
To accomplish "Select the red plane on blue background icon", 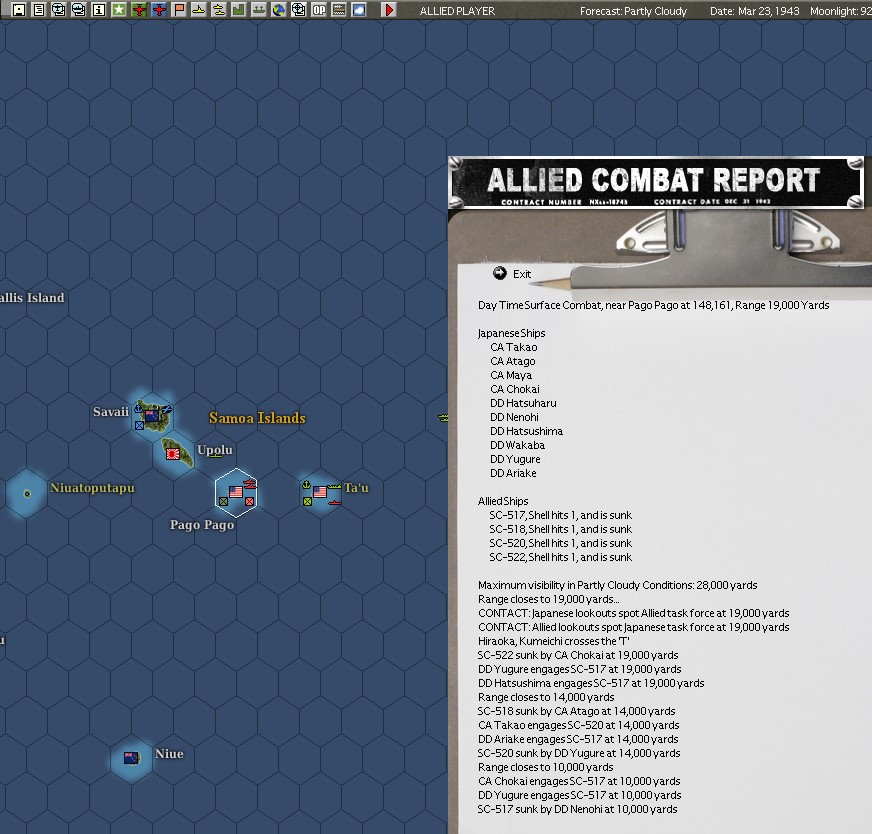I will coord(159,9).
